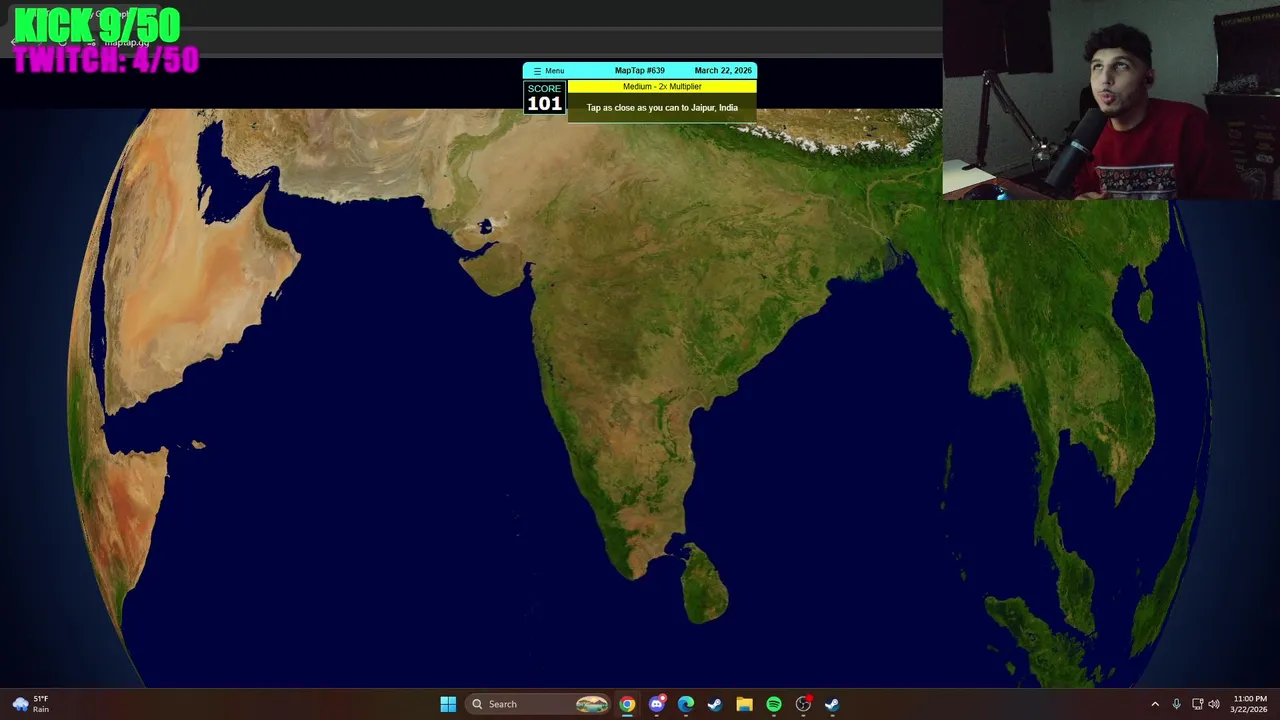This screenshot has width=1280, height=720.
Task: Open the clock showing 11:00 PM
Action: click(1249, 704)
